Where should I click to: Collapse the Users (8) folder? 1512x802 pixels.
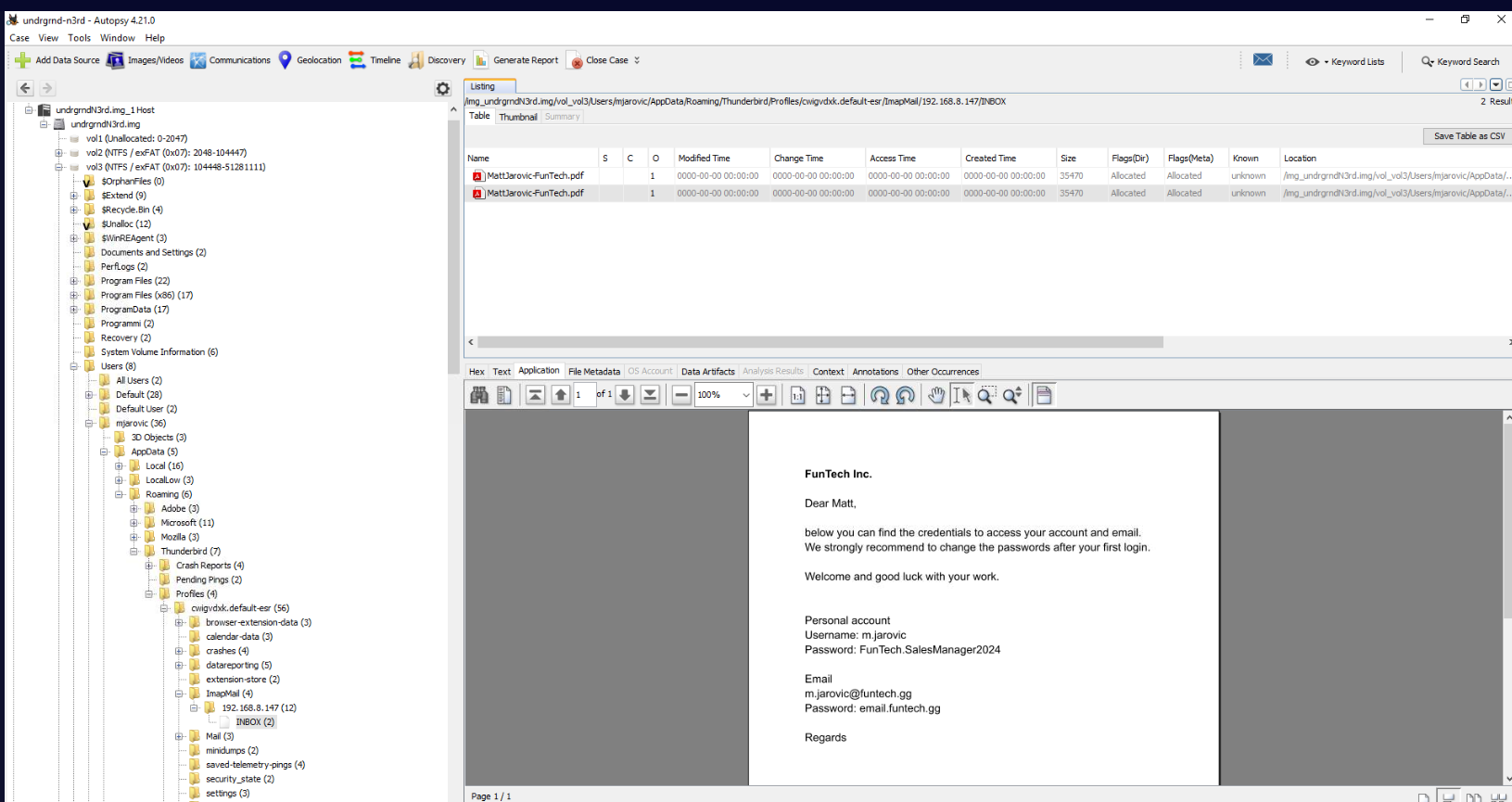point(74,366)
